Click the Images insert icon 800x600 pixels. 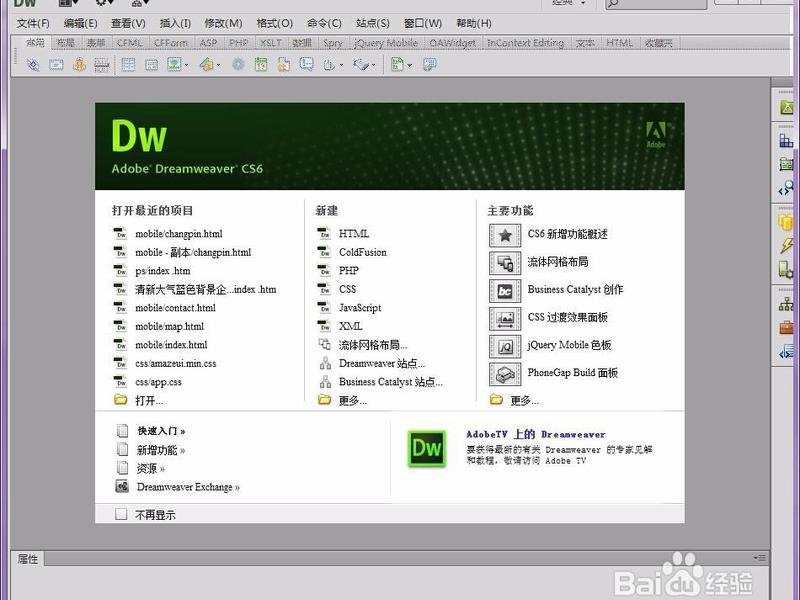174,64
